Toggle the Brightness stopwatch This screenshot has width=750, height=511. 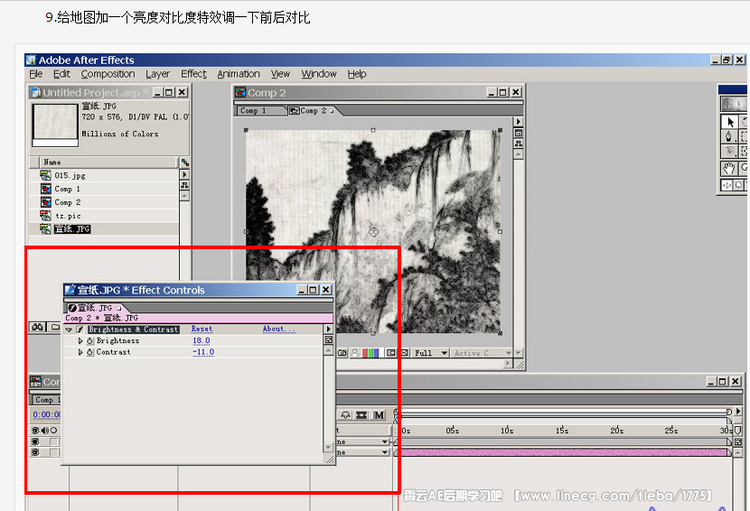coord(90,341)
